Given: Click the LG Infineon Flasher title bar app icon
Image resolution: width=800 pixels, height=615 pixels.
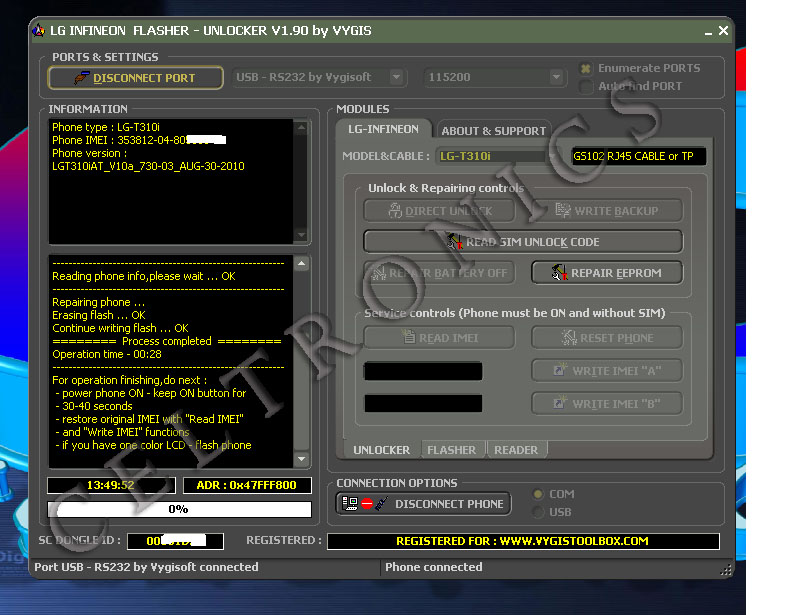Looking at the screenshot, I should click(x=39, y=31).
